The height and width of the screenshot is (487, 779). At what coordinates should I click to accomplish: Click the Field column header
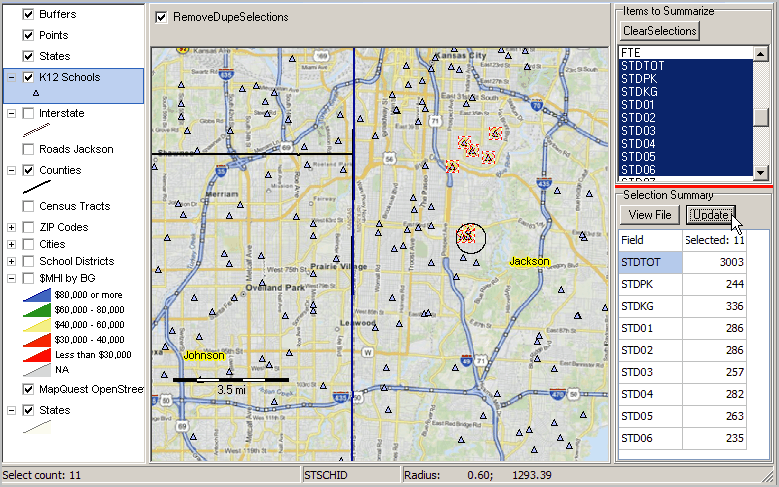click(x=650, y=240)
